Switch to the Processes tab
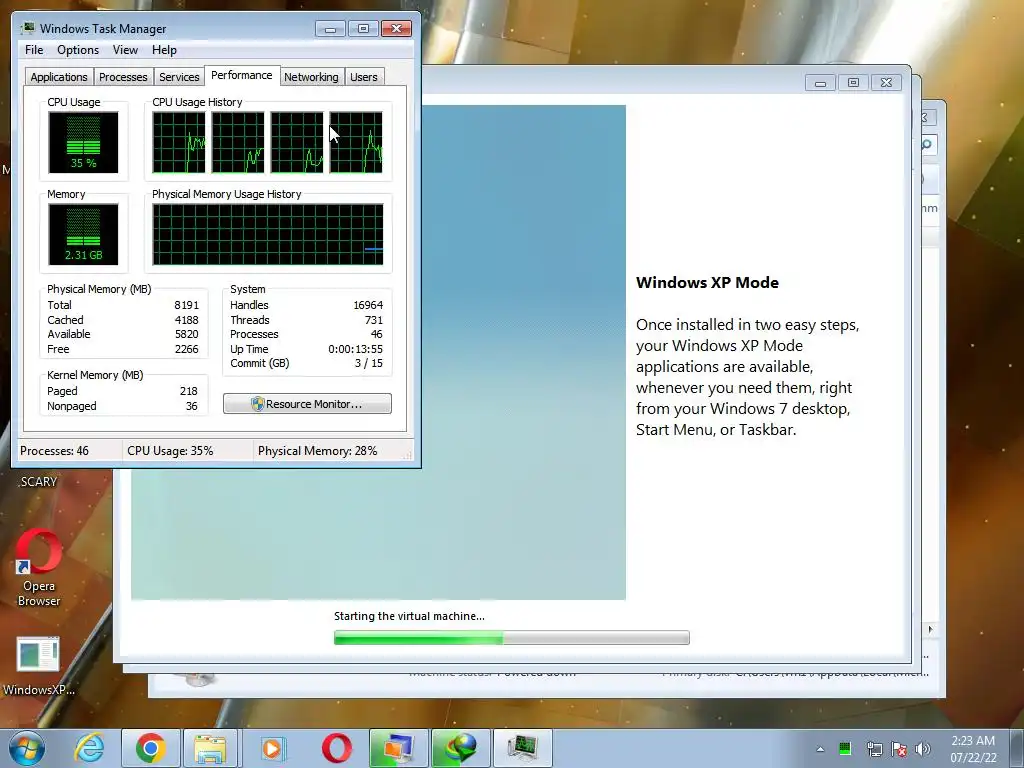 pos(123,77)
